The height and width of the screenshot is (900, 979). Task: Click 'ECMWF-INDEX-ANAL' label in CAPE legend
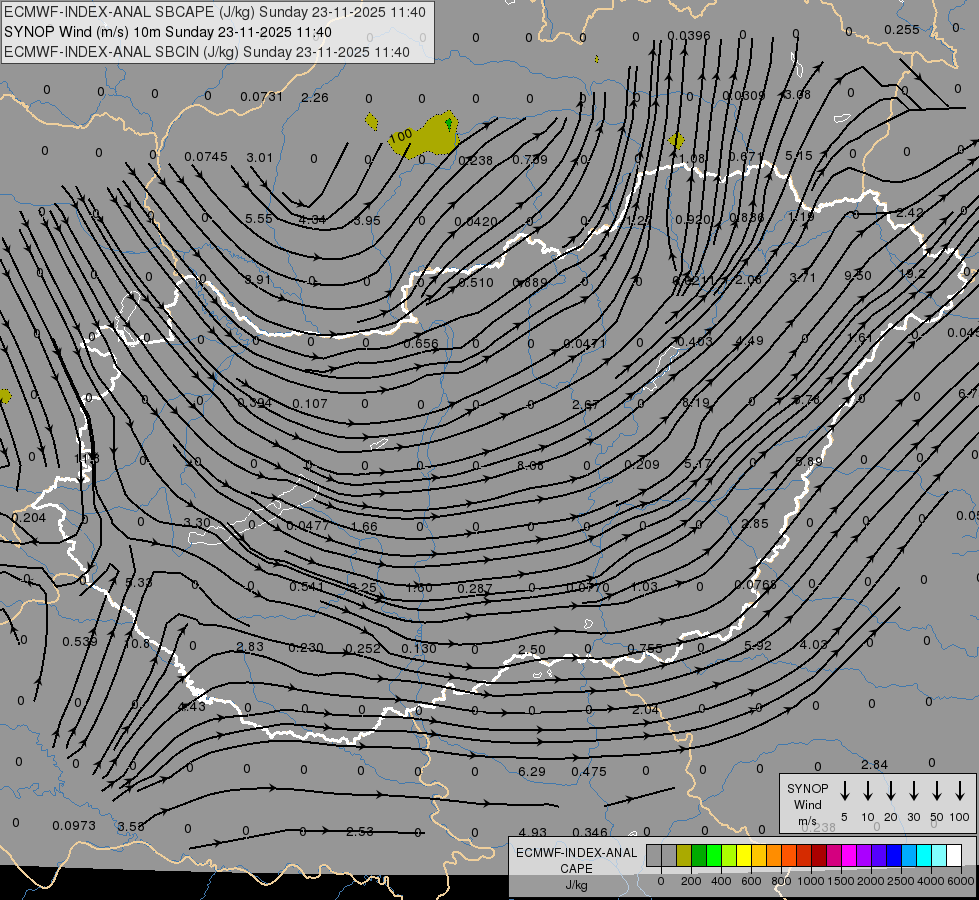pyautogui.click(x=576, y=853)
